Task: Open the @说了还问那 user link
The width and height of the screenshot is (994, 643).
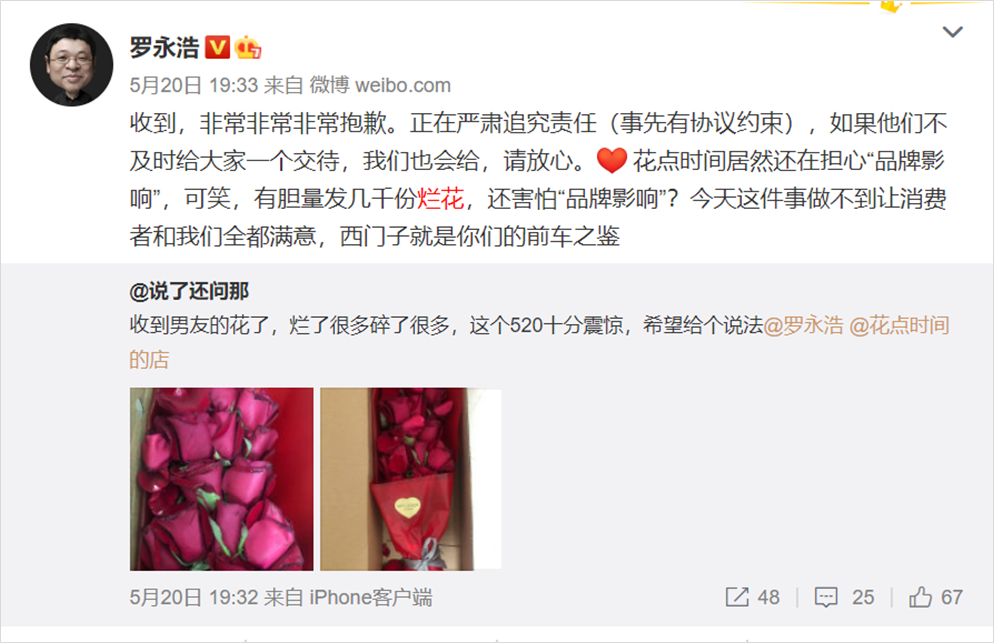Action: tap(189, 291)
